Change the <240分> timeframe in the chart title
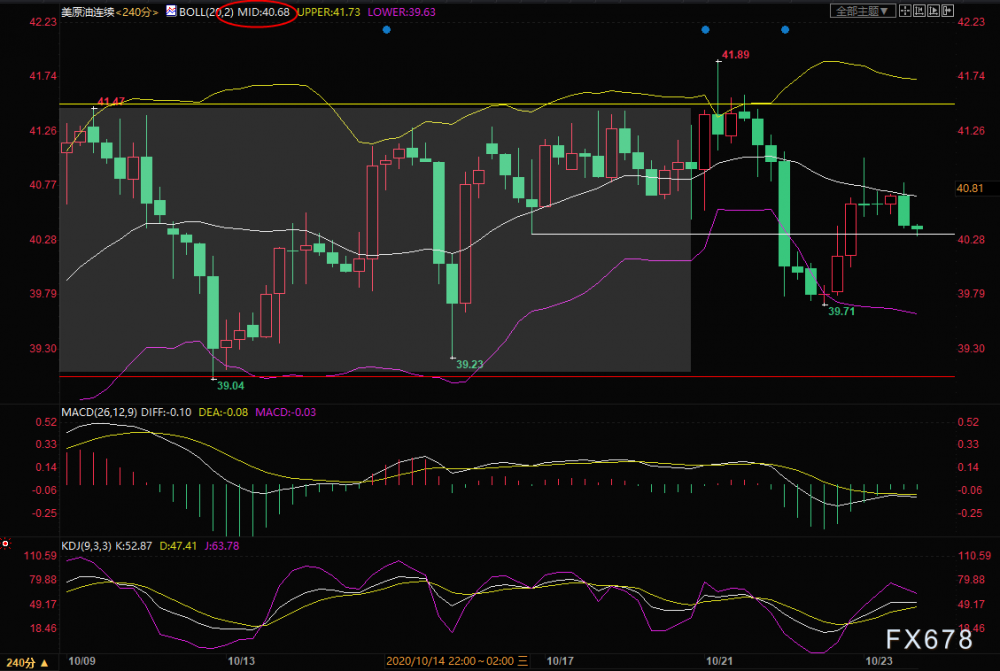This screenshot has height=671, width=1000. [x=137, y=12]
